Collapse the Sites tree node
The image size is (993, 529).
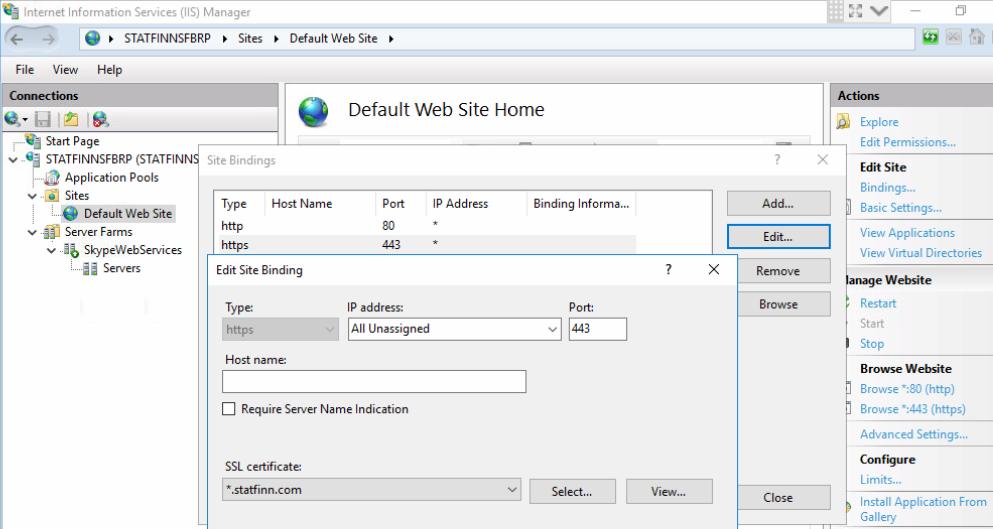point(33,196)
